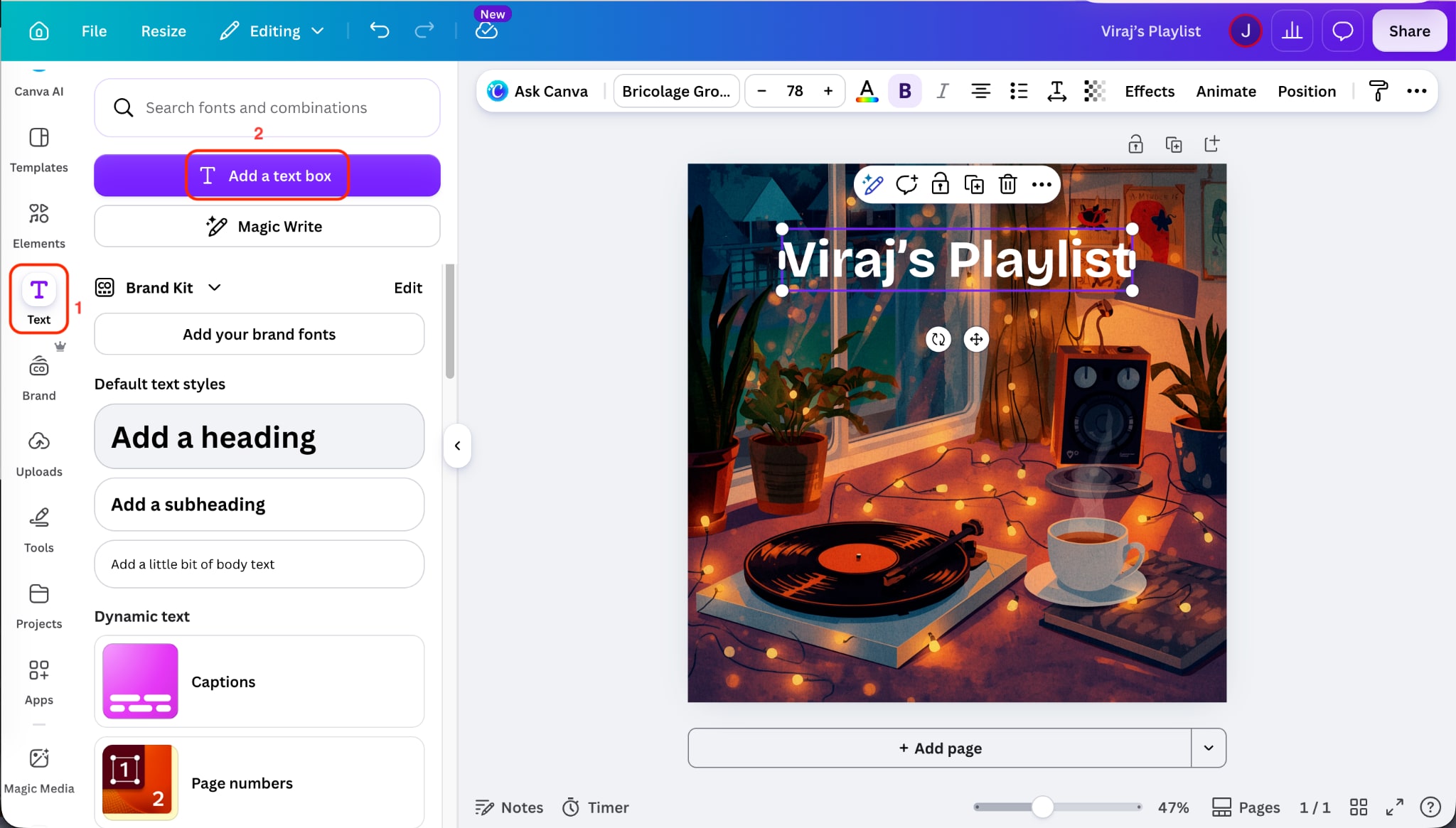The image size is (1456, 828).
Task: Open the Canva AI sidebar tab
Action: (x=39, y=83)
